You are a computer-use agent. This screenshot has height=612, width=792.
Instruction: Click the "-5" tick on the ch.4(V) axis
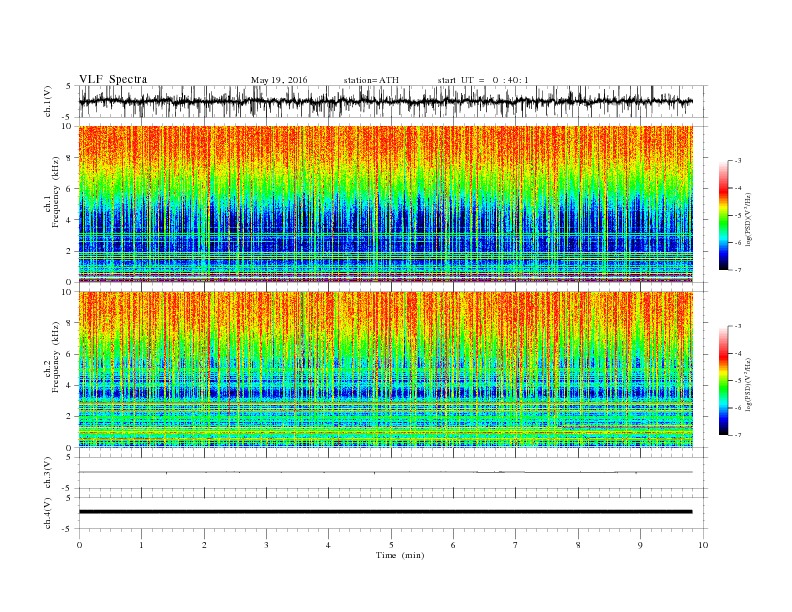68,529
